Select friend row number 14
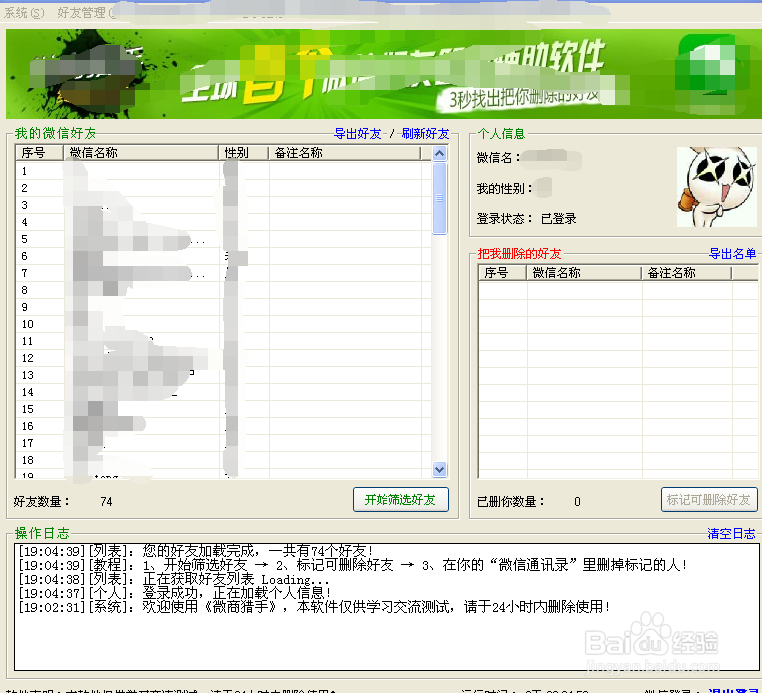Screen dimensions: 762x693 [223, 392]
